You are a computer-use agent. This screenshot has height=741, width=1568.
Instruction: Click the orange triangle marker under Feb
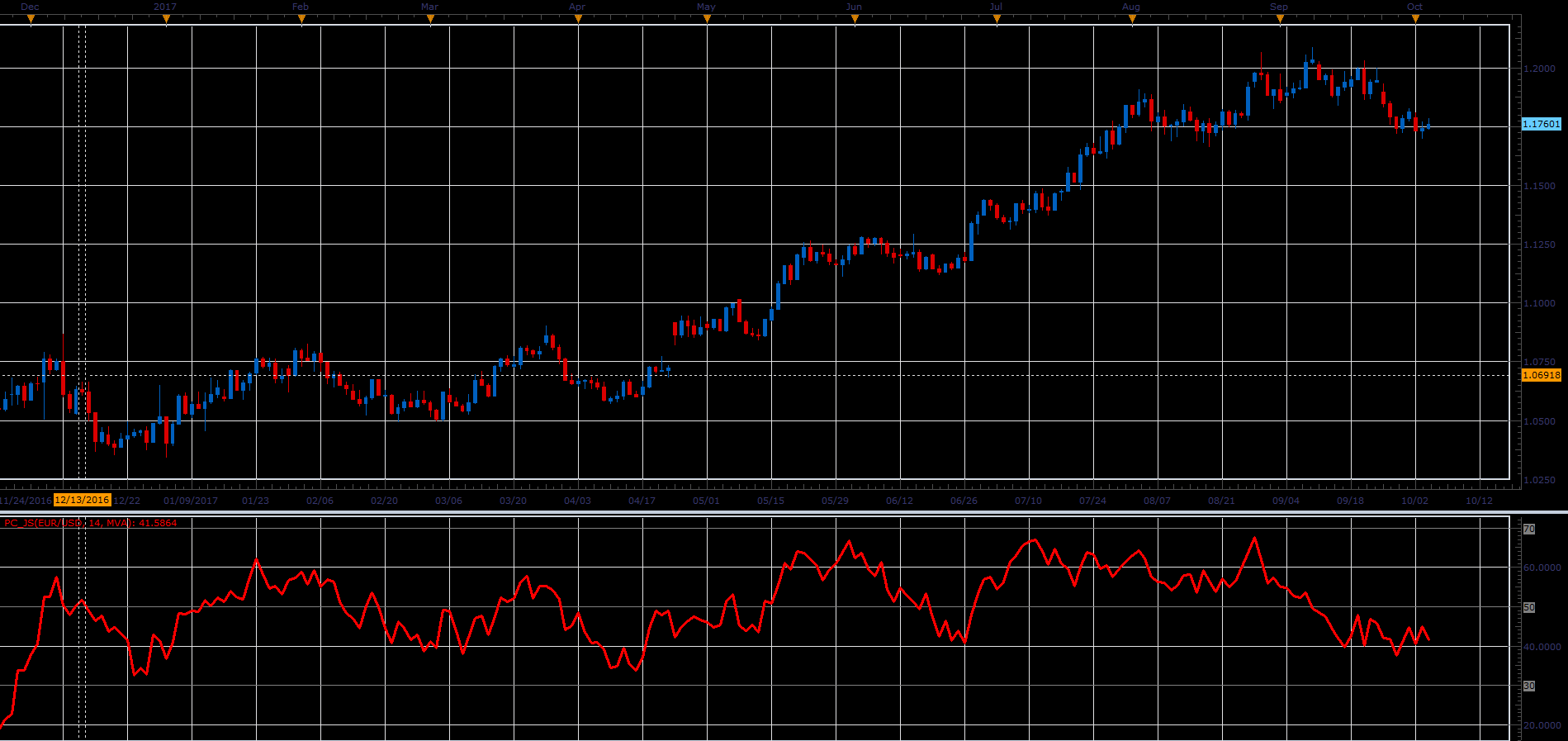click(301, 19)
